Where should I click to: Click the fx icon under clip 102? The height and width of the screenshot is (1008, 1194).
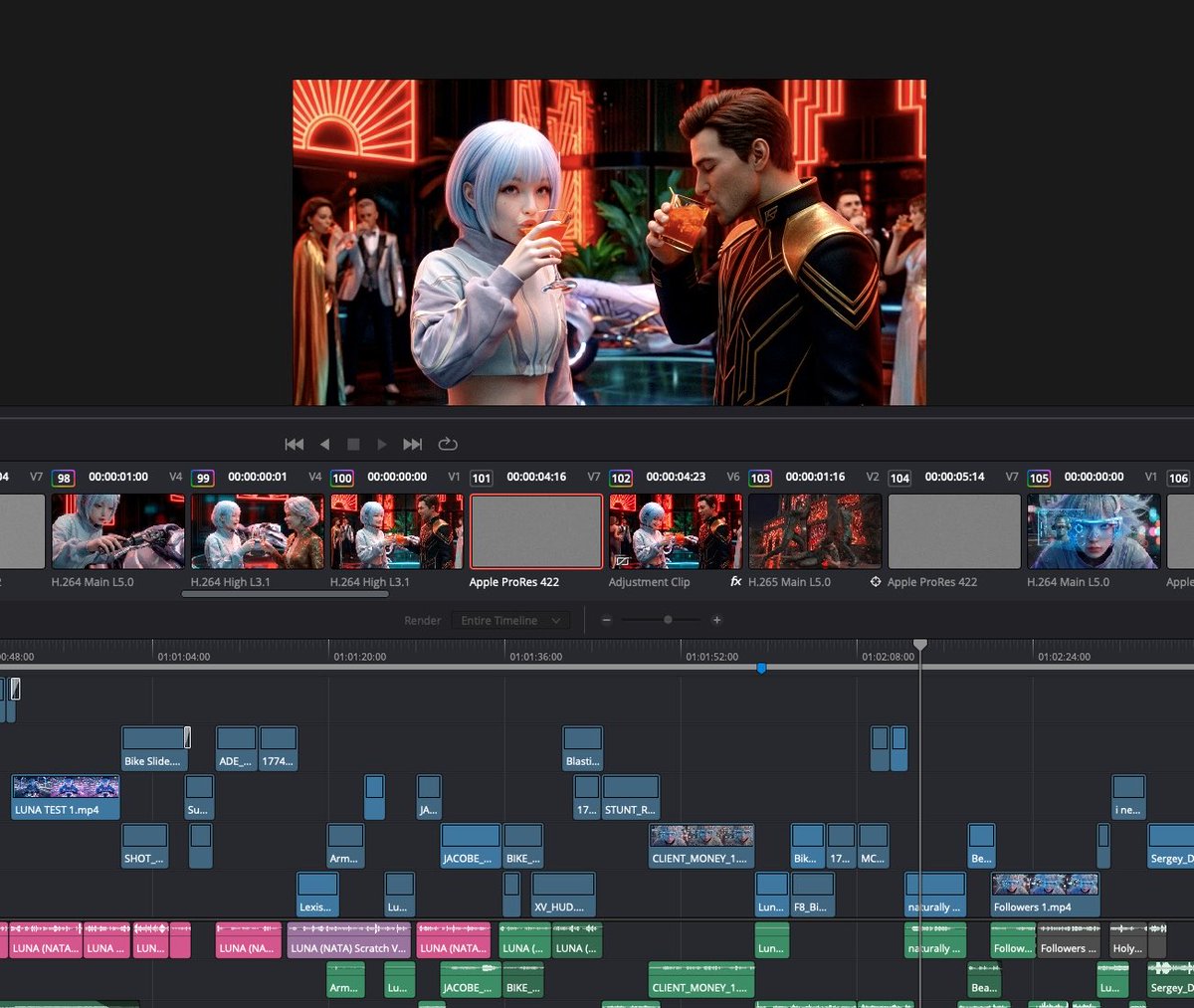tap(736, 581)
